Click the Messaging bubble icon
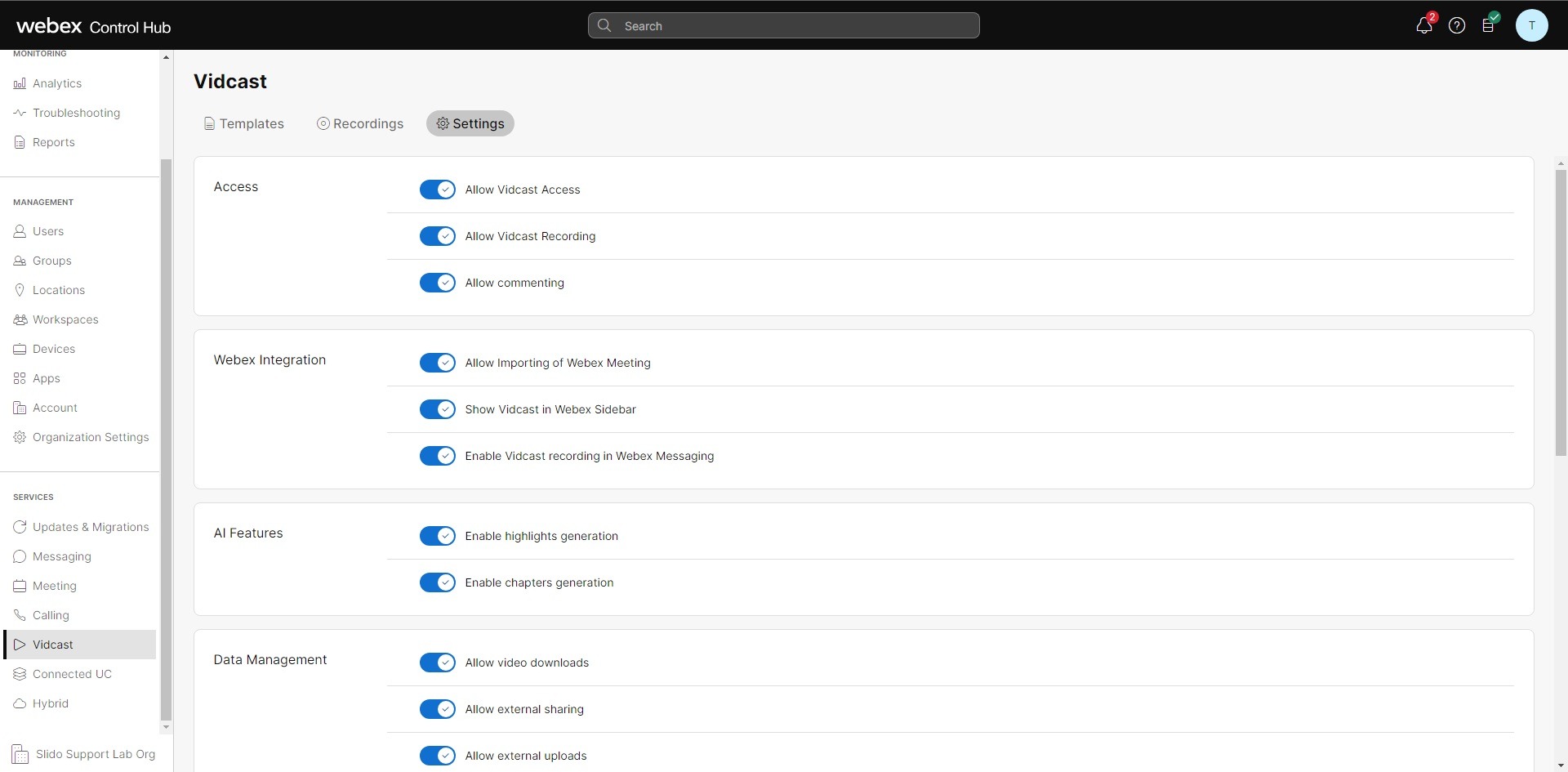This screenshot has width=1568, height=772. click(x=20, y=556)
